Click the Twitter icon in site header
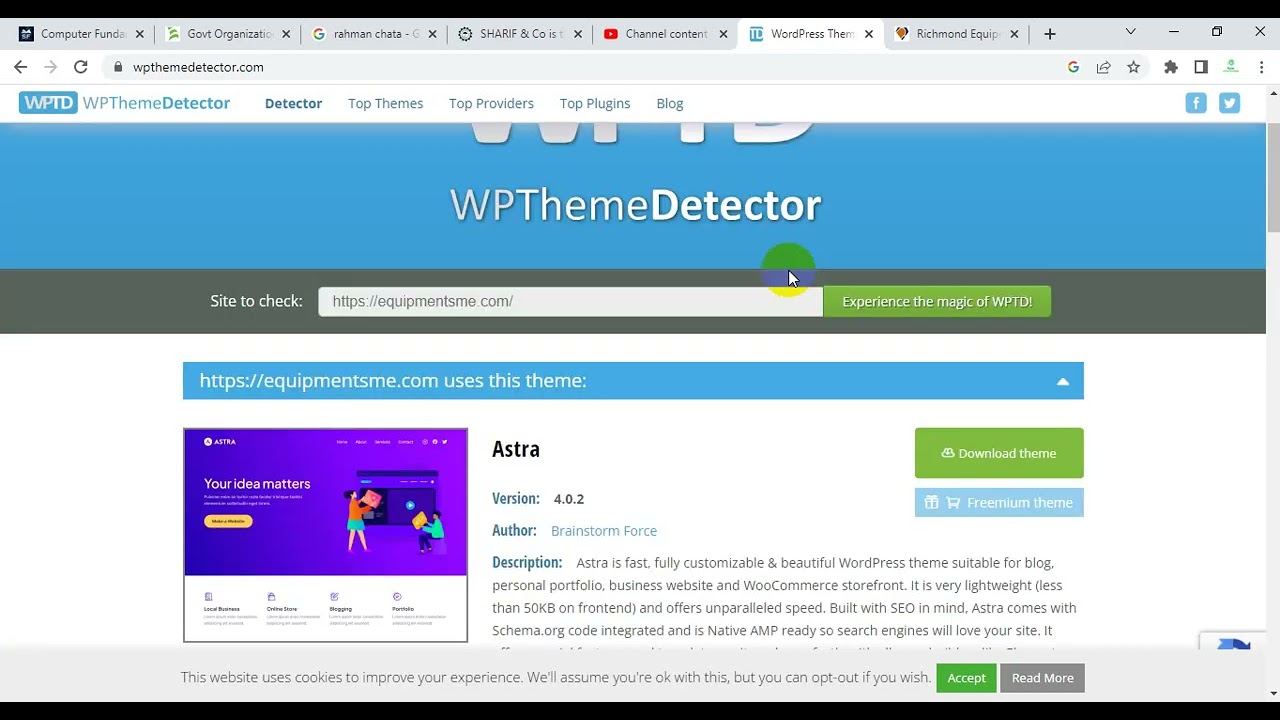This screenshot has width=1280, height=720. tap(1230, 103)
